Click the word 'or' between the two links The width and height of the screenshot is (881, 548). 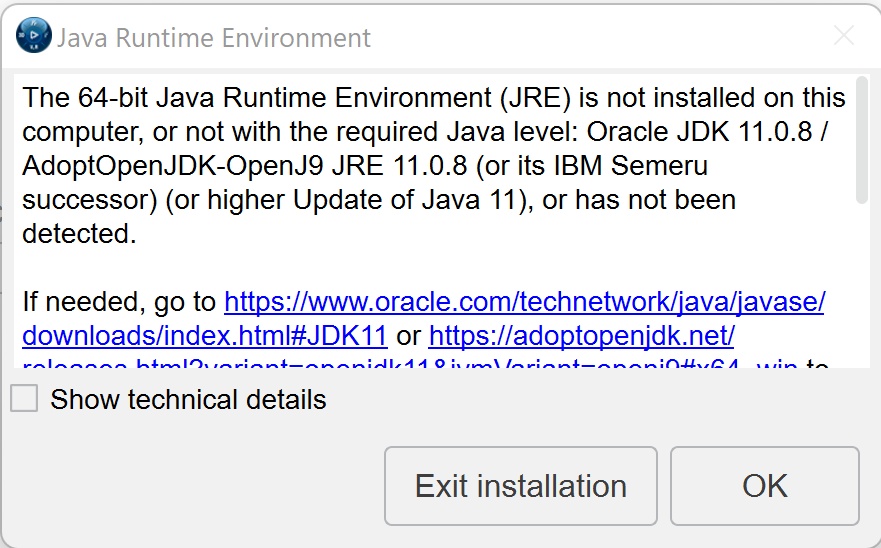(x=407, y=334)
